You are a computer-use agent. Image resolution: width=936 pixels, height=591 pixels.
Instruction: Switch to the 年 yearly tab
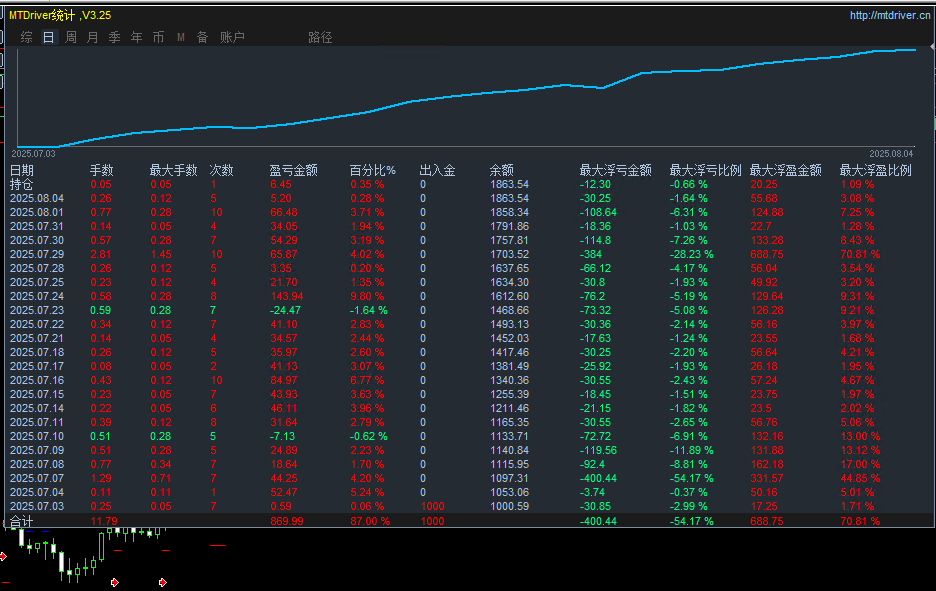(137, 37)
